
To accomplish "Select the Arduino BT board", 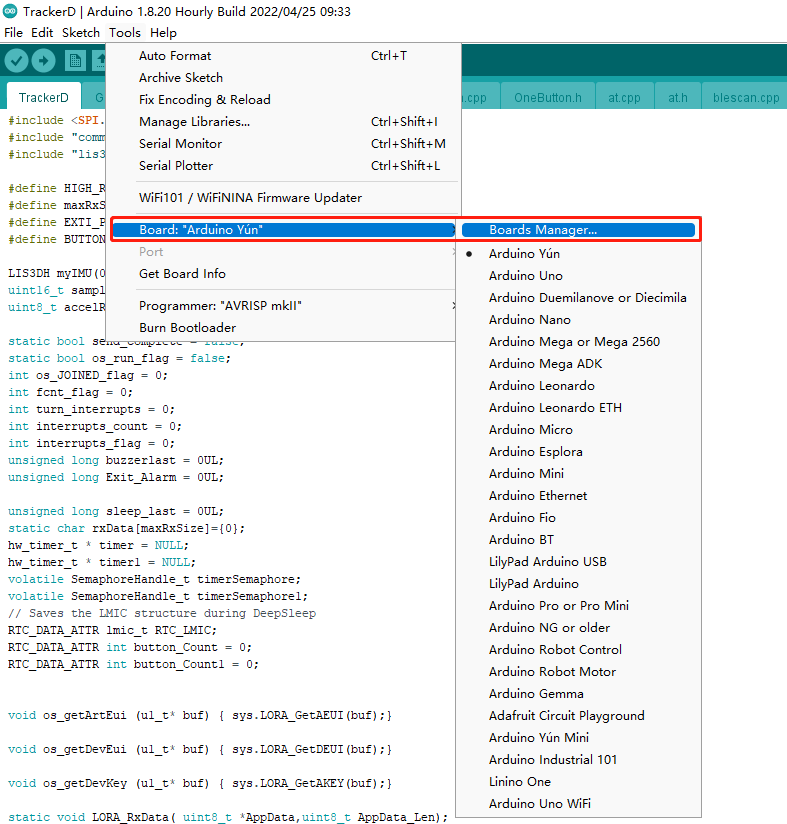I will point(578,540).
